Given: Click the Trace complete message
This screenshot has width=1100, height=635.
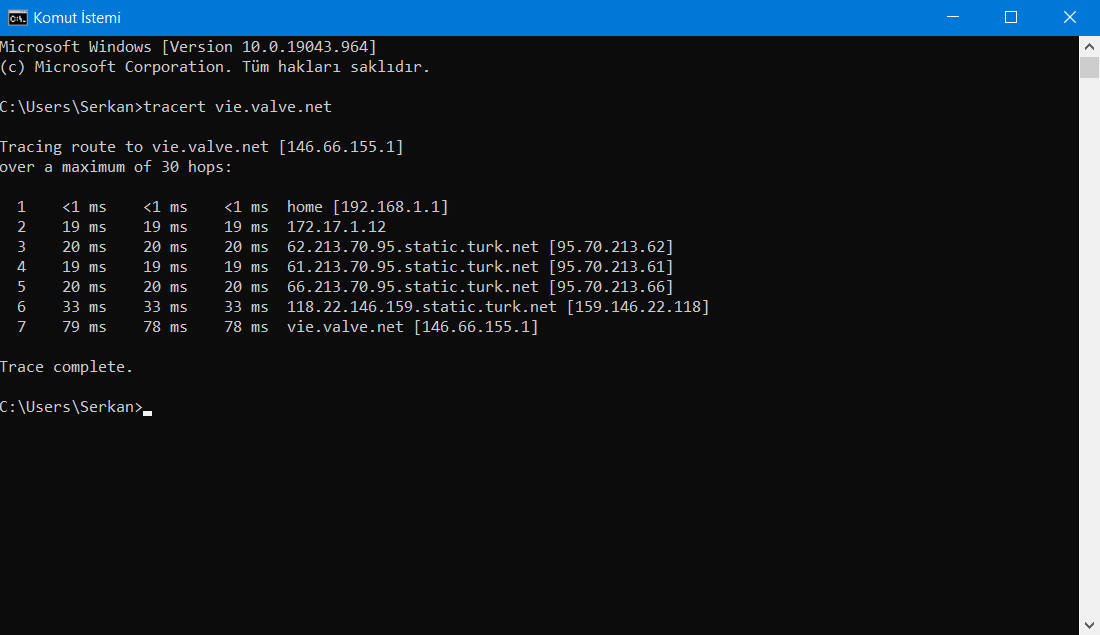Looking at the screenshot, I should point(67,367).
